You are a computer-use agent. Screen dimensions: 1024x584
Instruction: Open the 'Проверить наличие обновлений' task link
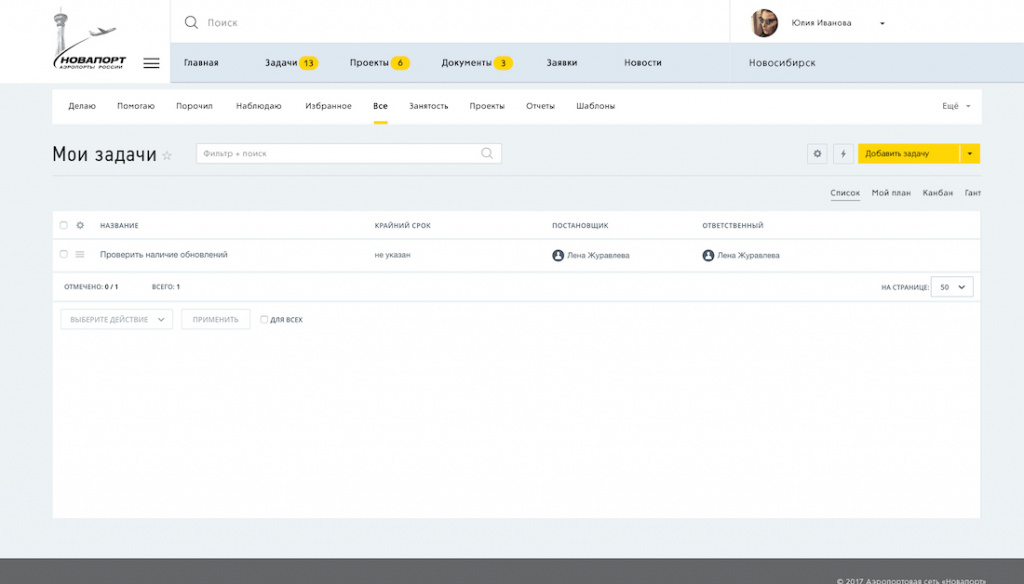(x=164, y=255)
